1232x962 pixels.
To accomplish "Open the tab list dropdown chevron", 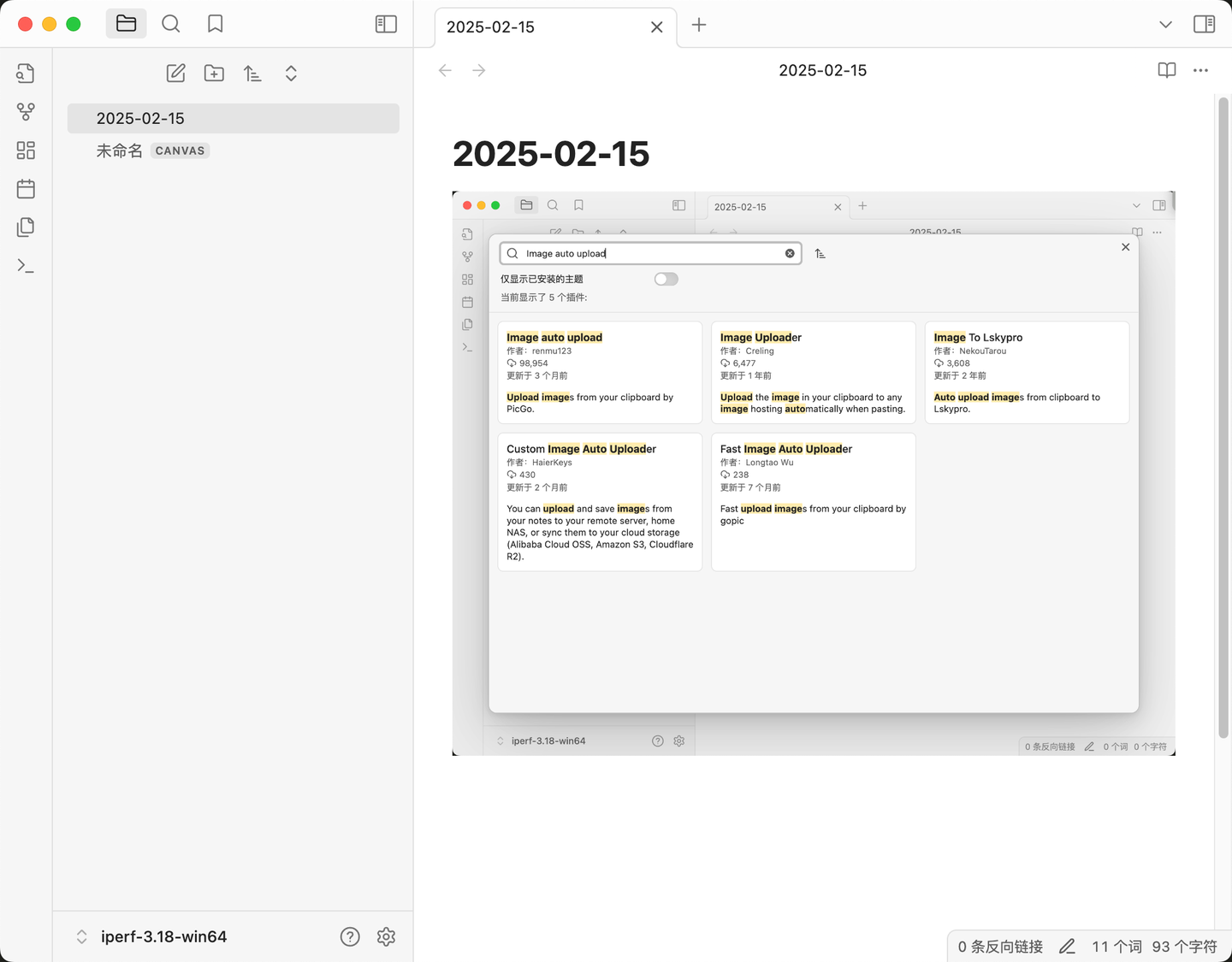I will (1165, 26).
